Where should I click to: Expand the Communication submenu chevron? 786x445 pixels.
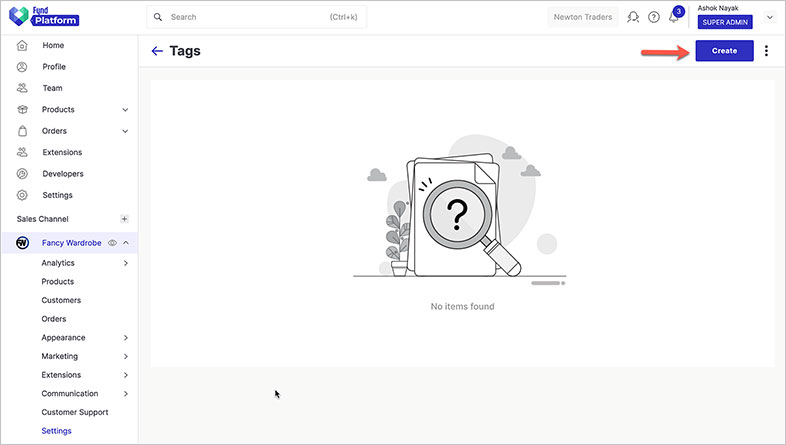click(126, 394)
